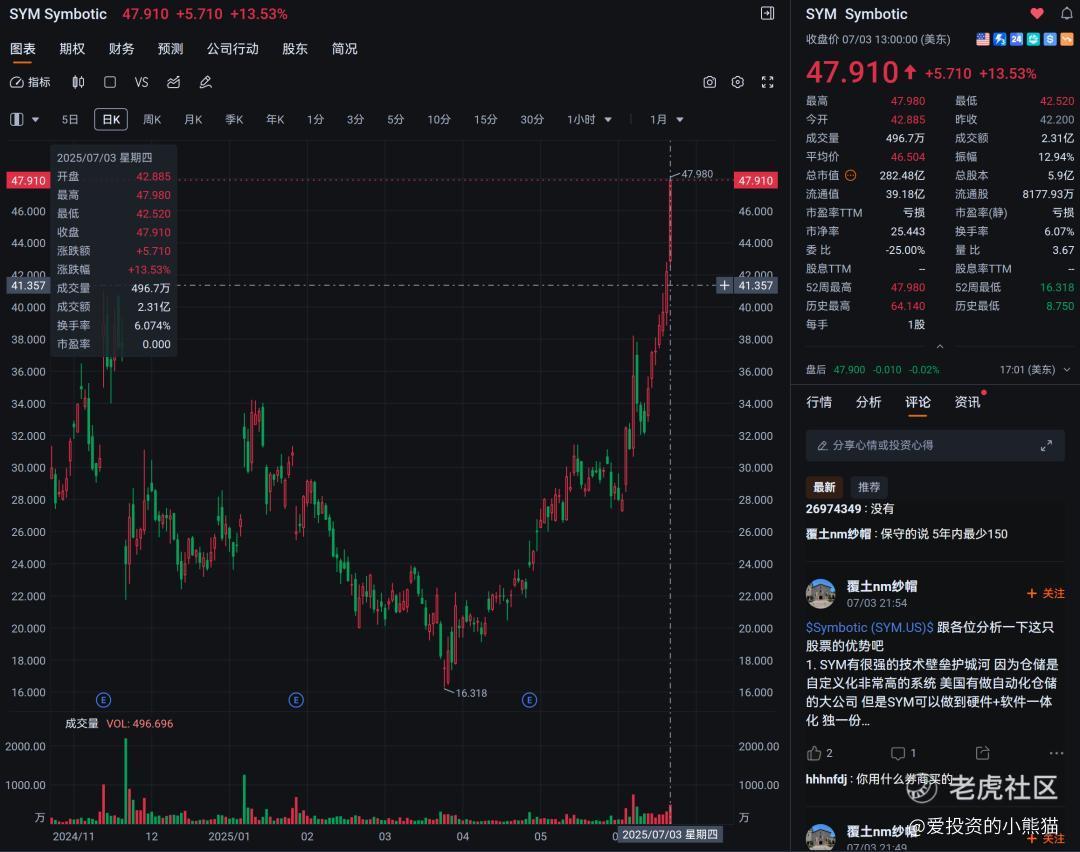The image size is (1080, 852).
Task: Click the first earnings E marker
Action: point(103,700)
